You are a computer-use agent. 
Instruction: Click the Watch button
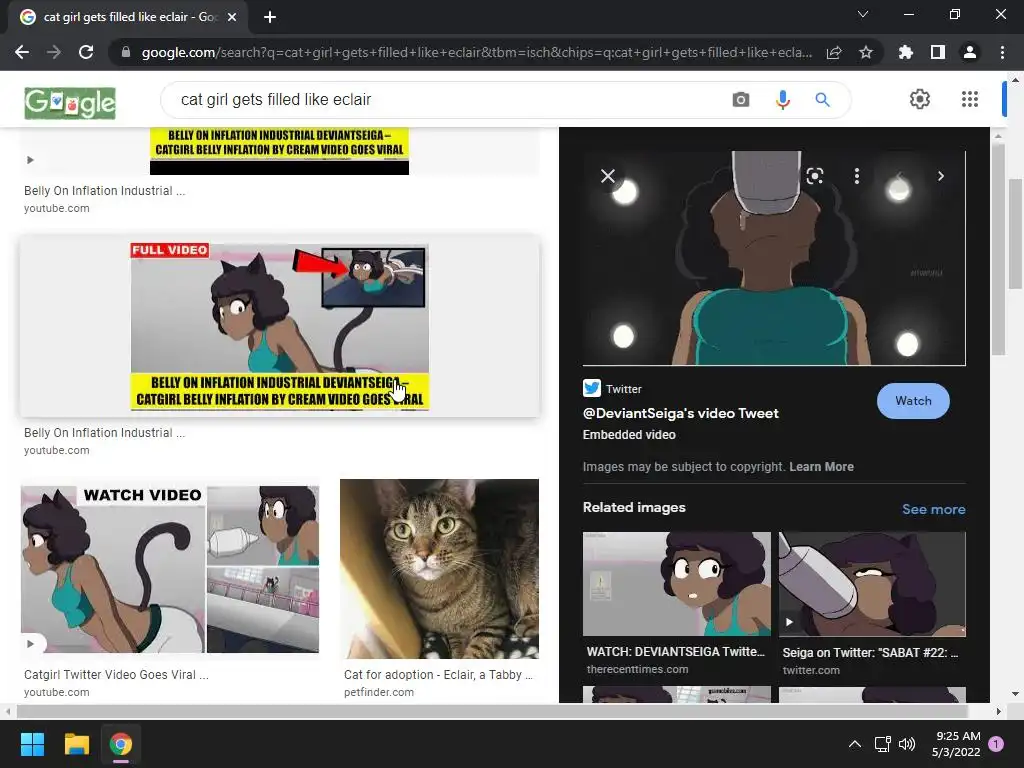pyautogui.click(x=913, y=401)
